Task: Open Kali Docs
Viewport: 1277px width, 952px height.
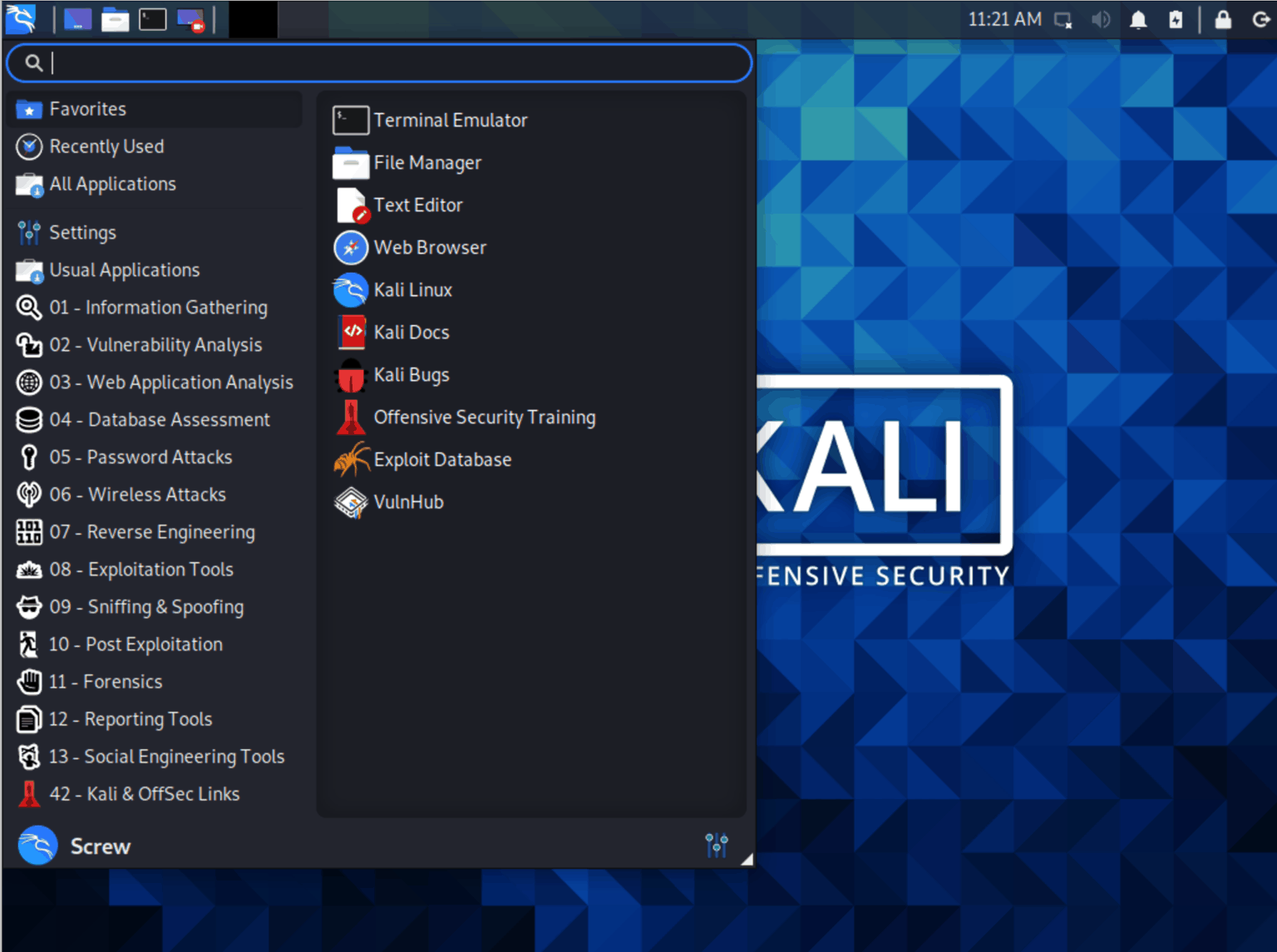Action: click(x=411, y=332)
